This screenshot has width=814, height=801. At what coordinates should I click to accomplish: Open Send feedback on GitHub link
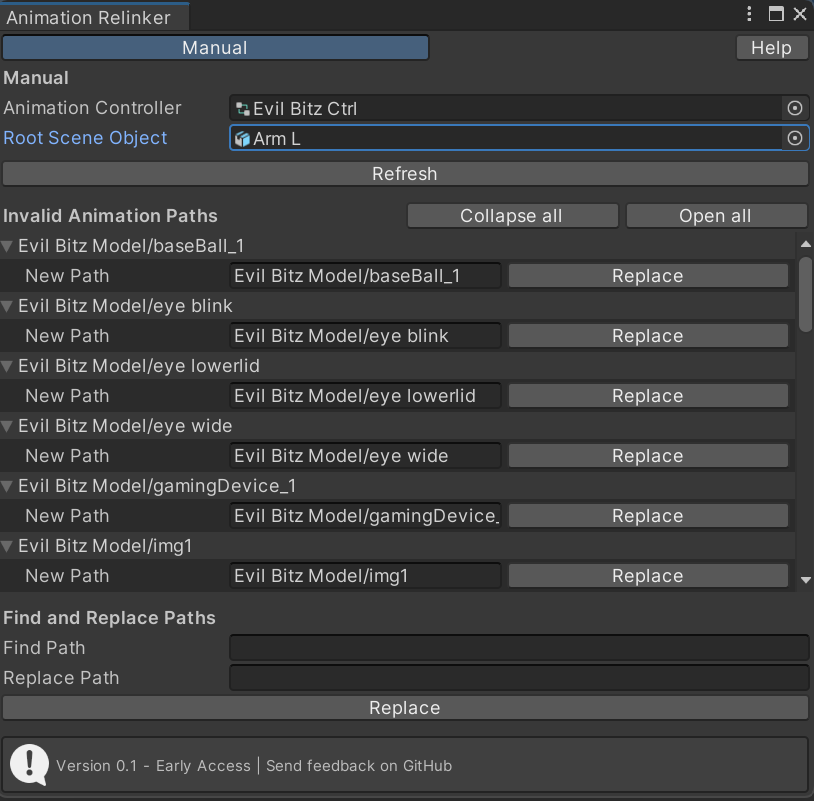click(359, 766)
